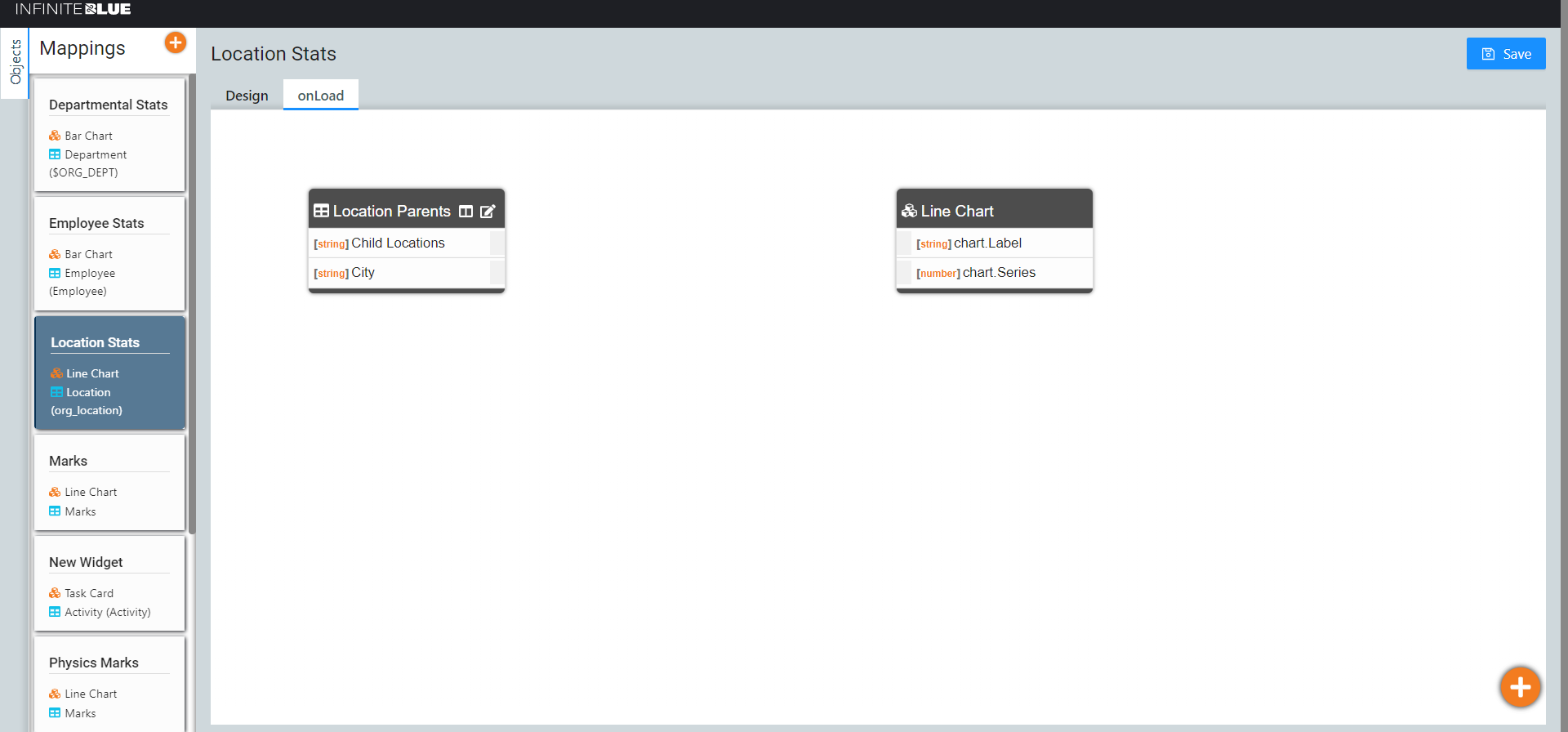Select the Child Locations field row
The height and width of the screenshot is (732, 1568).
pyautogui.click(x=407, y=243)
